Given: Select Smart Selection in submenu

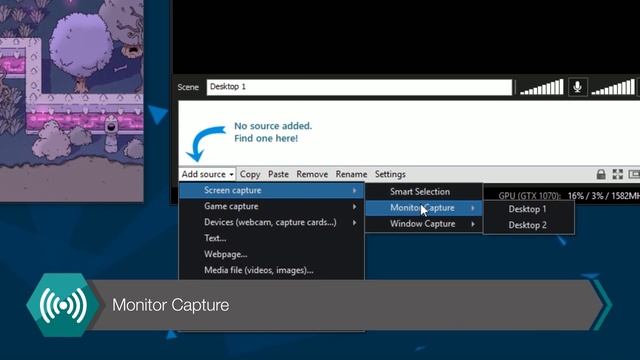Looking at the screenshot, I should coord(424,191).
